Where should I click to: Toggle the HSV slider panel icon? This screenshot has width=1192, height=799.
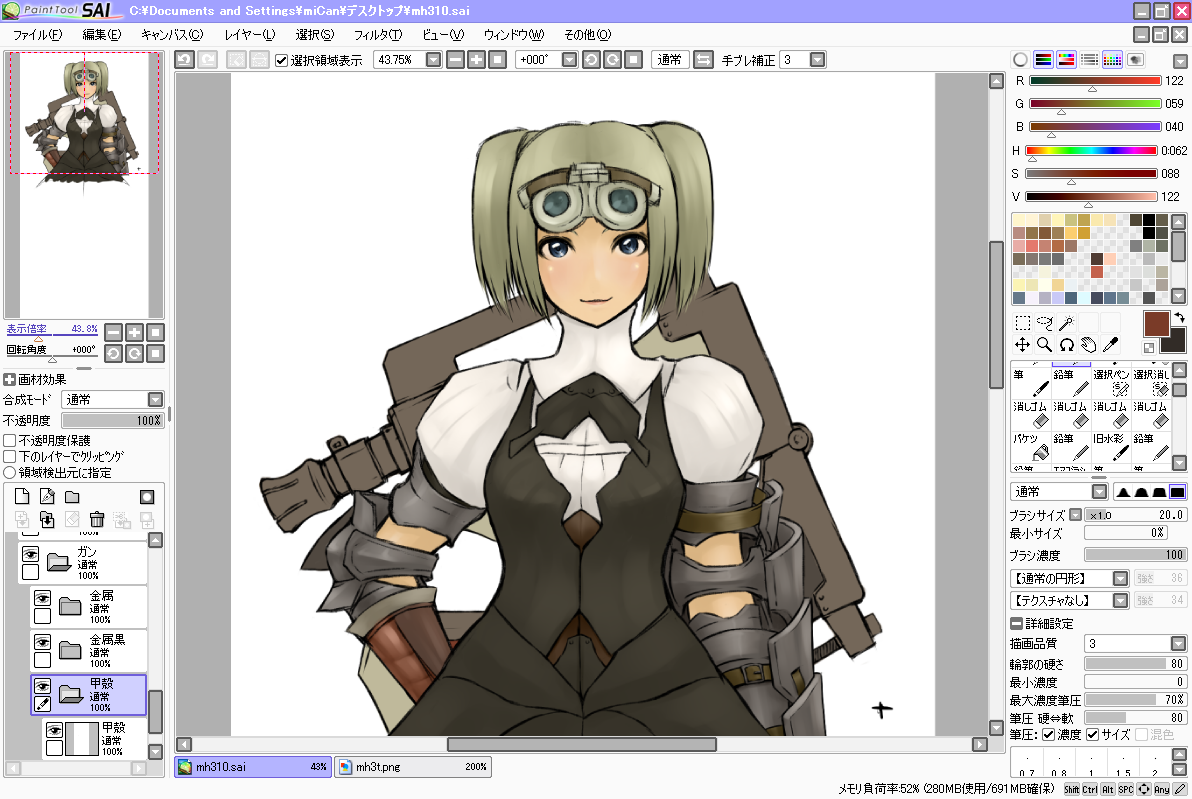pyautogui.click(x=1067, y=59)
